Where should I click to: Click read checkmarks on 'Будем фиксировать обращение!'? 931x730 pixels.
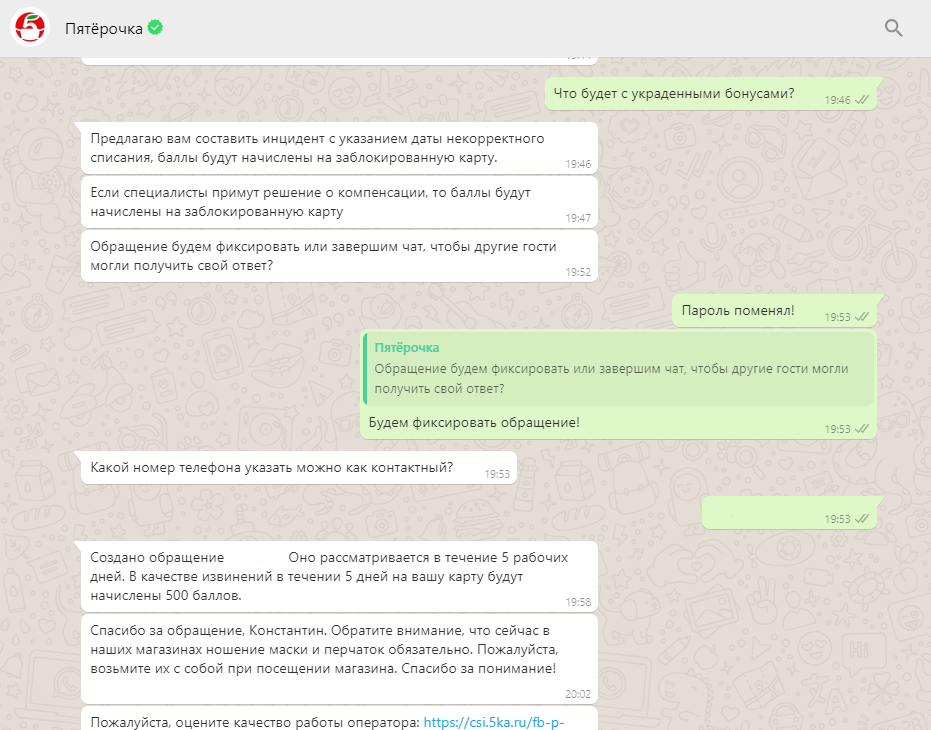(x=861, y=429)
